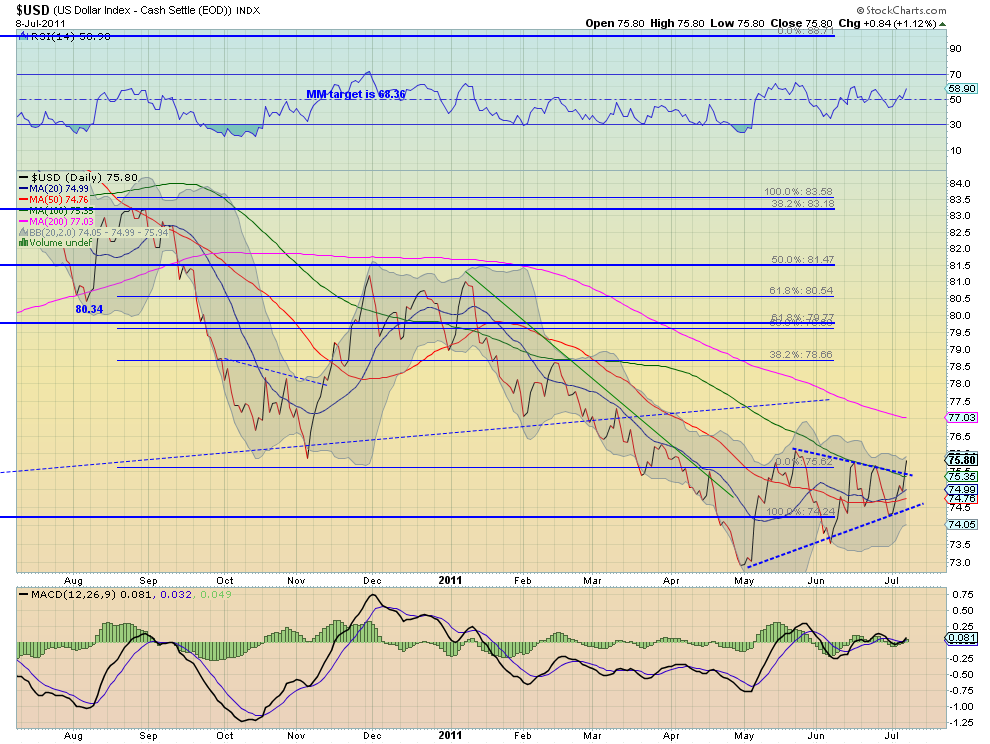
Task: Select the RSI(14) 58.90 indicator label
Action: pyautogui.click(x=71, y=37)
